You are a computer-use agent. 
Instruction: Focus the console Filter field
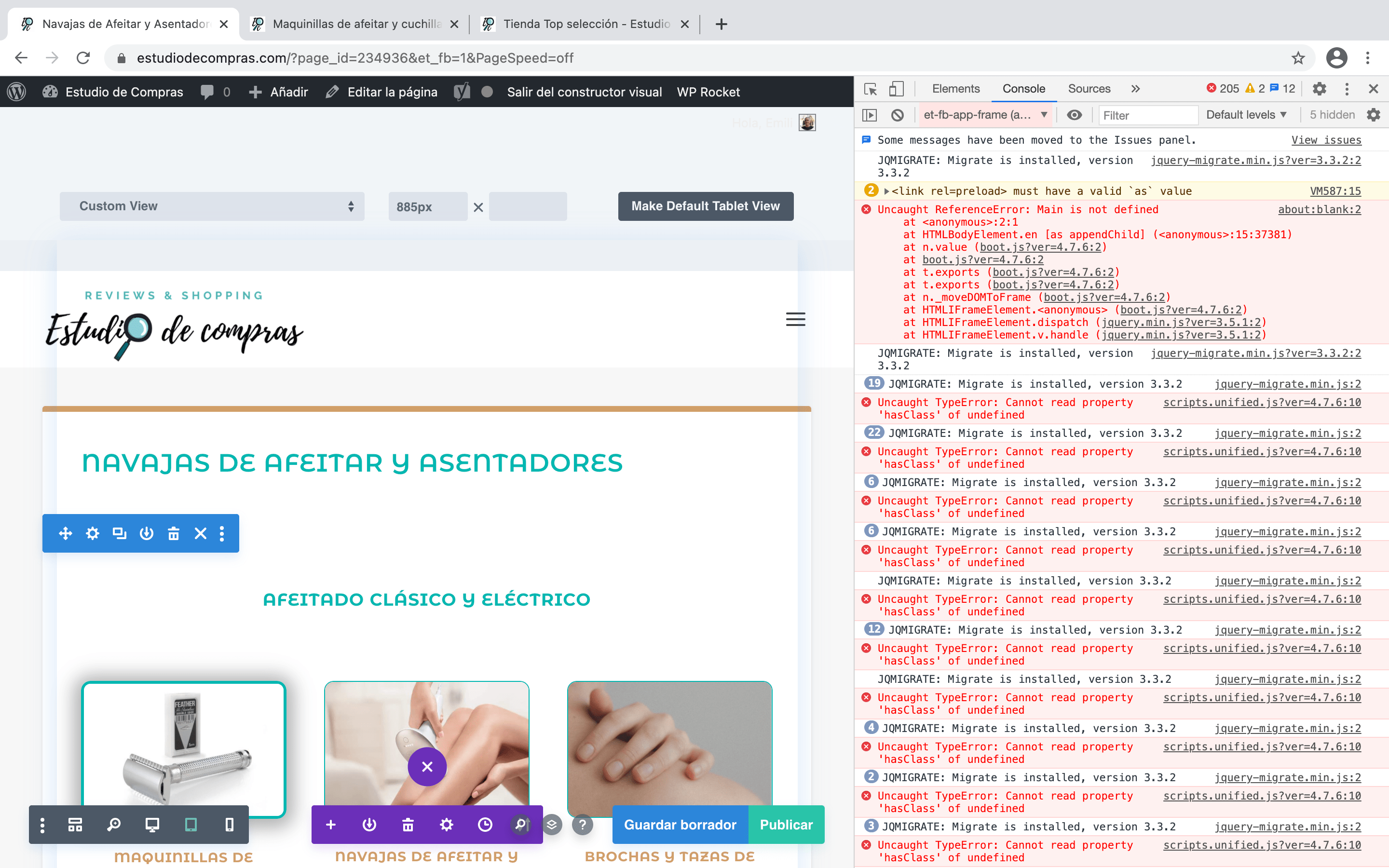click(x=1148, y=115)
